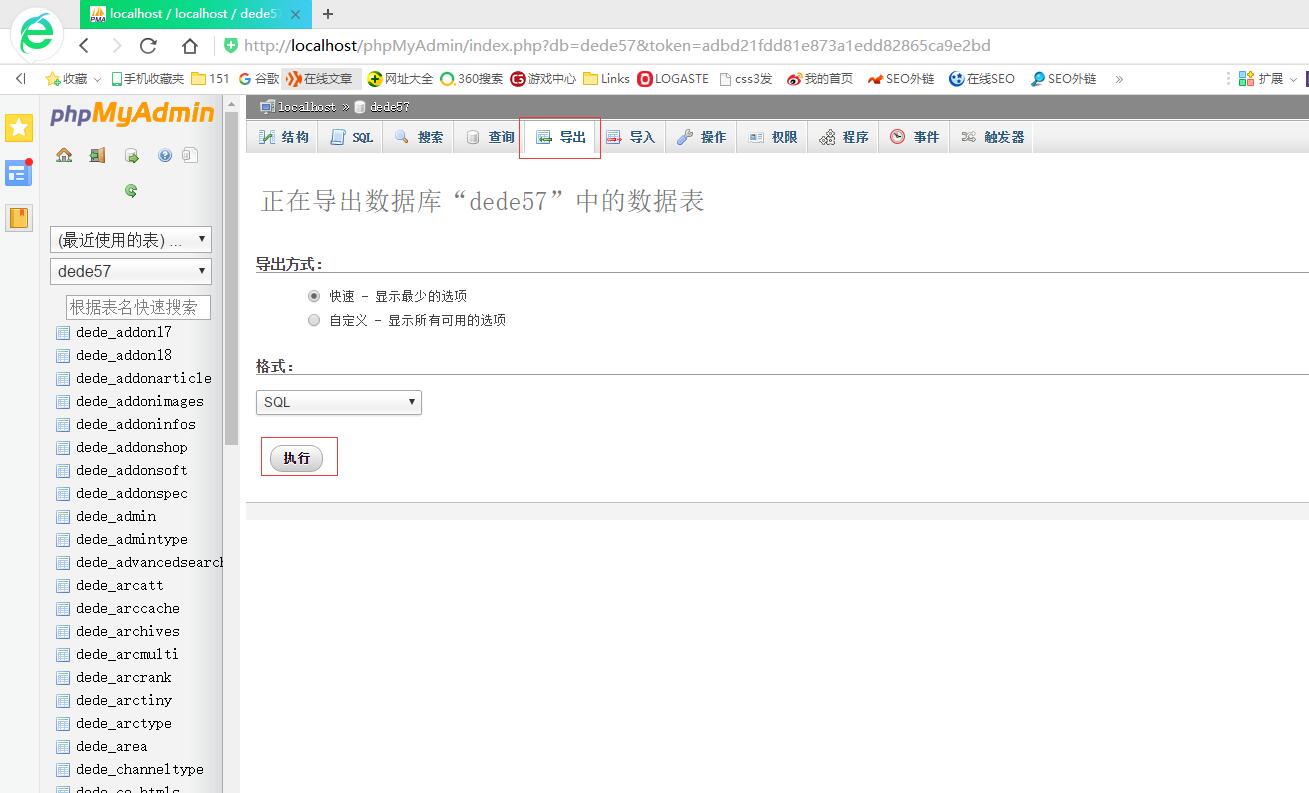Open the 程序 routines tab

tap(844, 137)
